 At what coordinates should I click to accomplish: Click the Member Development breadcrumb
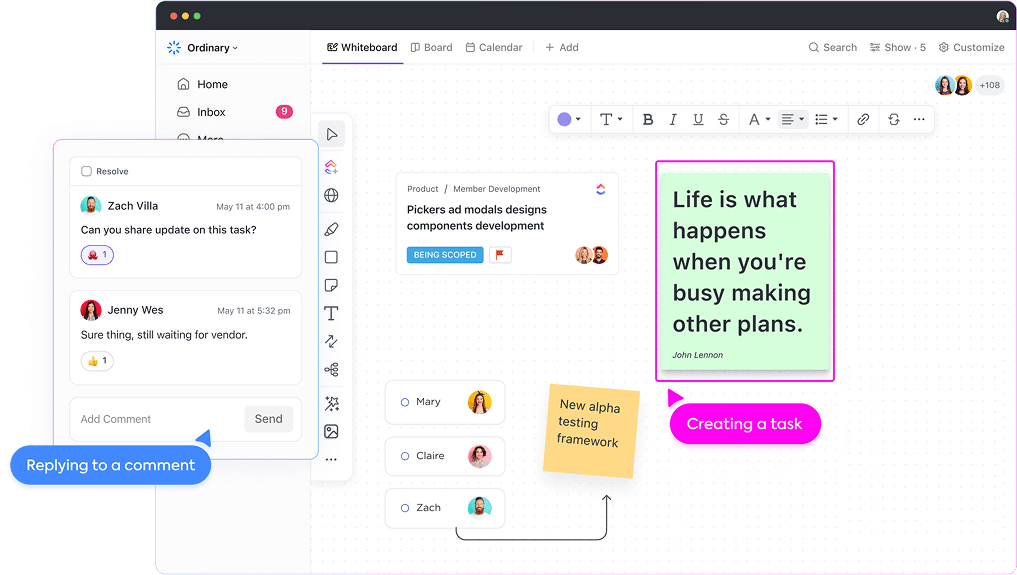[x=496, y=189]
